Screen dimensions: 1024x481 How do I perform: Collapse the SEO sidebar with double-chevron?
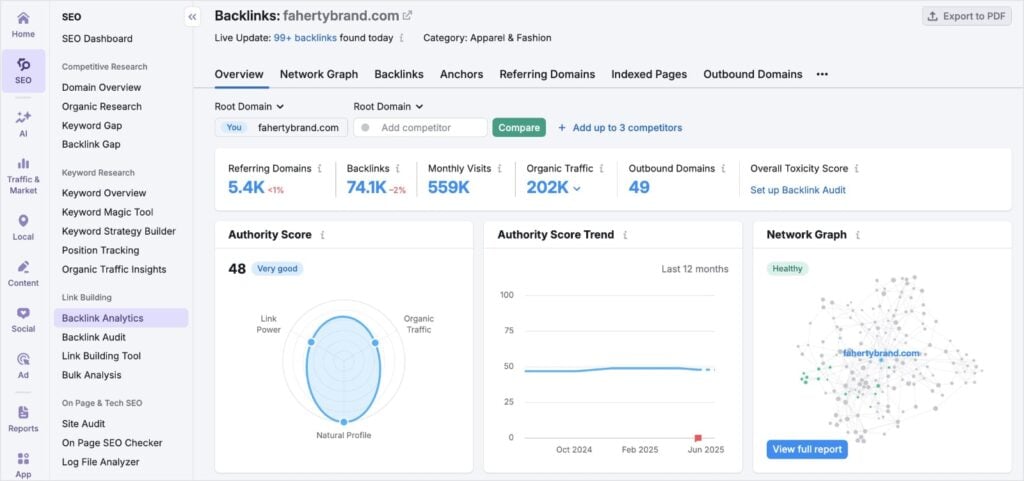click(x=192, y=17)
